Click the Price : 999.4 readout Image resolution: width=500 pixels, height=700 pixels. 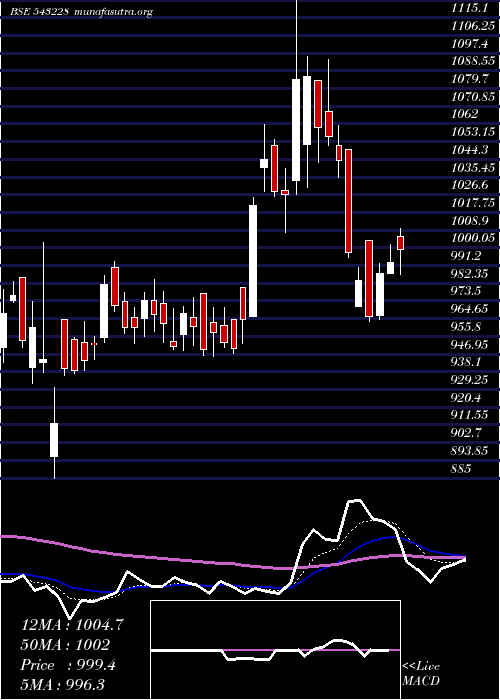click(x=68, y=665)
